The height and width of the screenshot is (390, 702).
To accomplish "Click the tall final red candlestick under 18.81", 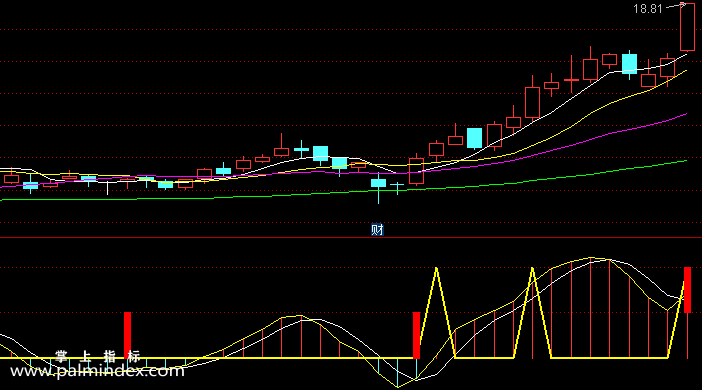I will (687, 27).
